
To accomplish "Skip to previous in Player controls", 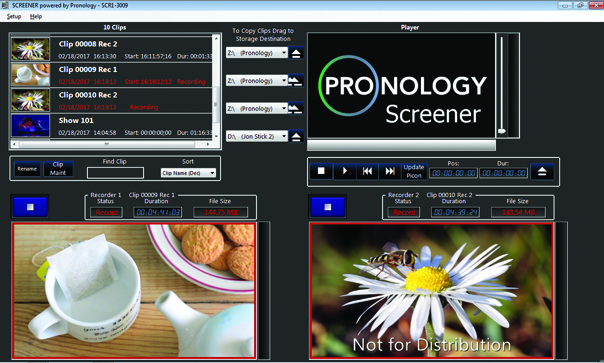I will coord(367,171).
